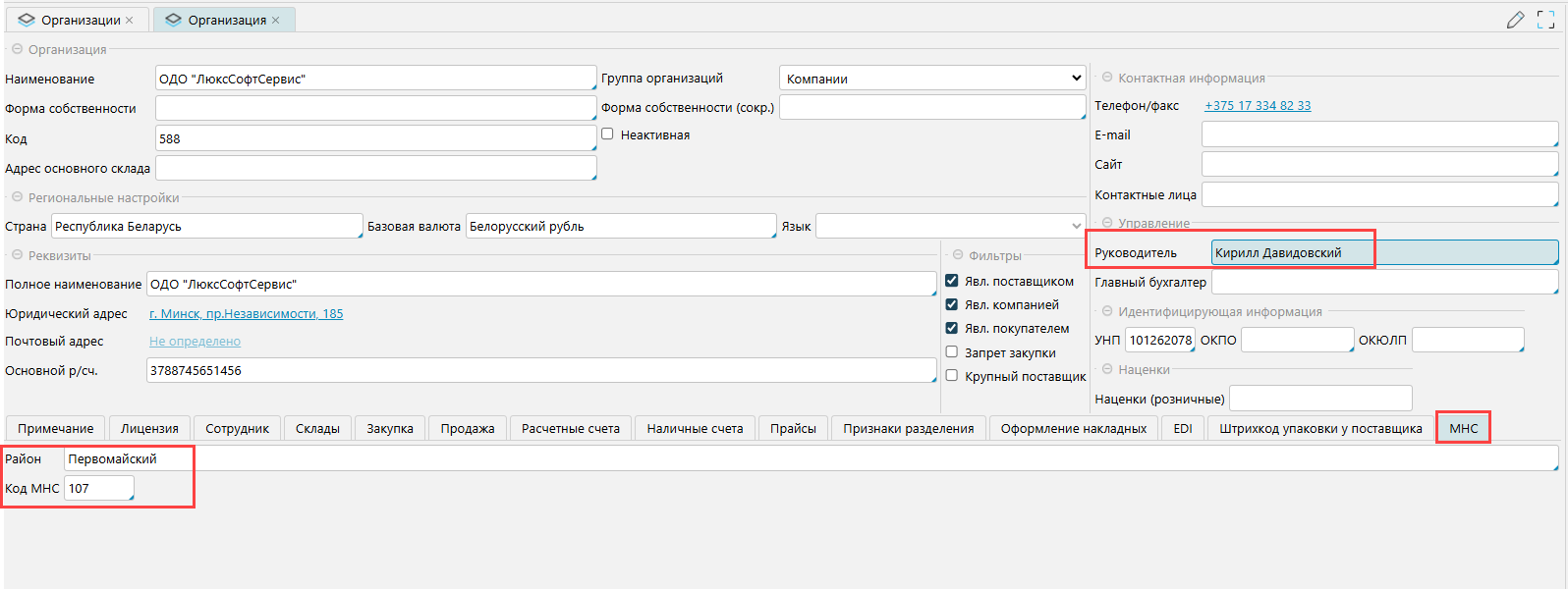Close the Организация tab with its X
Viewport: 1568px width, 589px height.
pos(276,21)
